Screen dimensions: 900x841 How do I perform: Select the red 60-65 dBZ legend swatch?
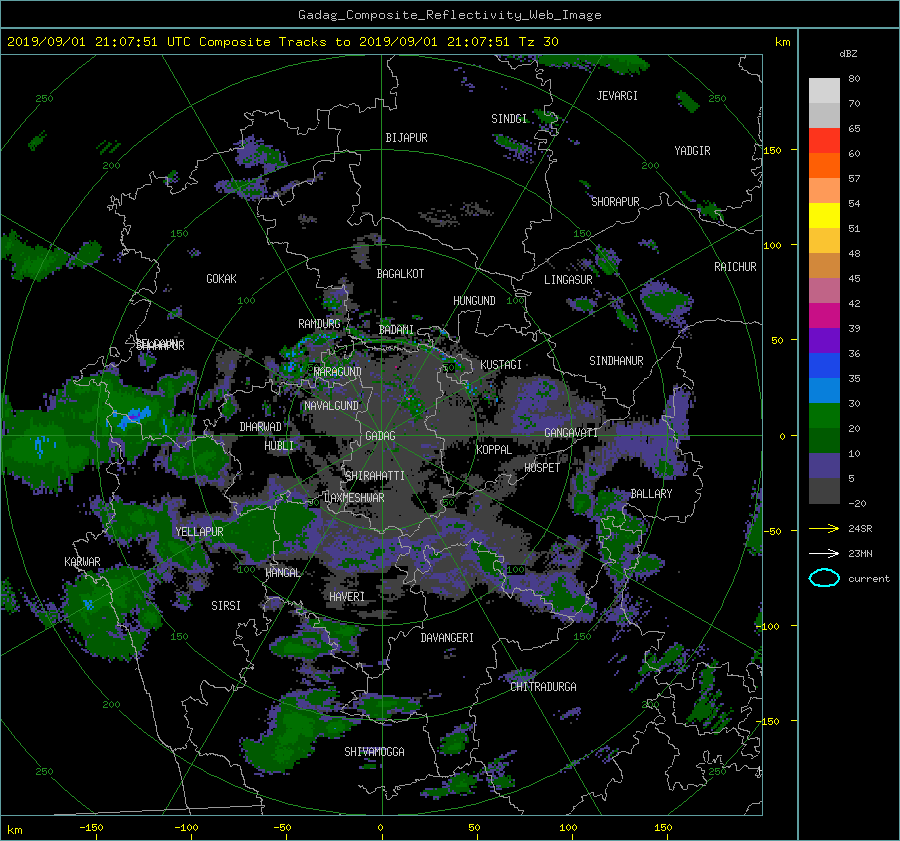click(x=824, y=140)
